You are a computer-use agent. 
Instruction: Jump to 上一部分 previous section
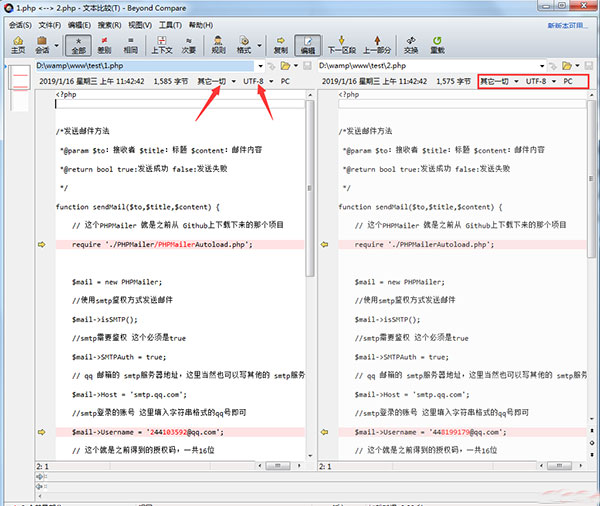[377, 45]
